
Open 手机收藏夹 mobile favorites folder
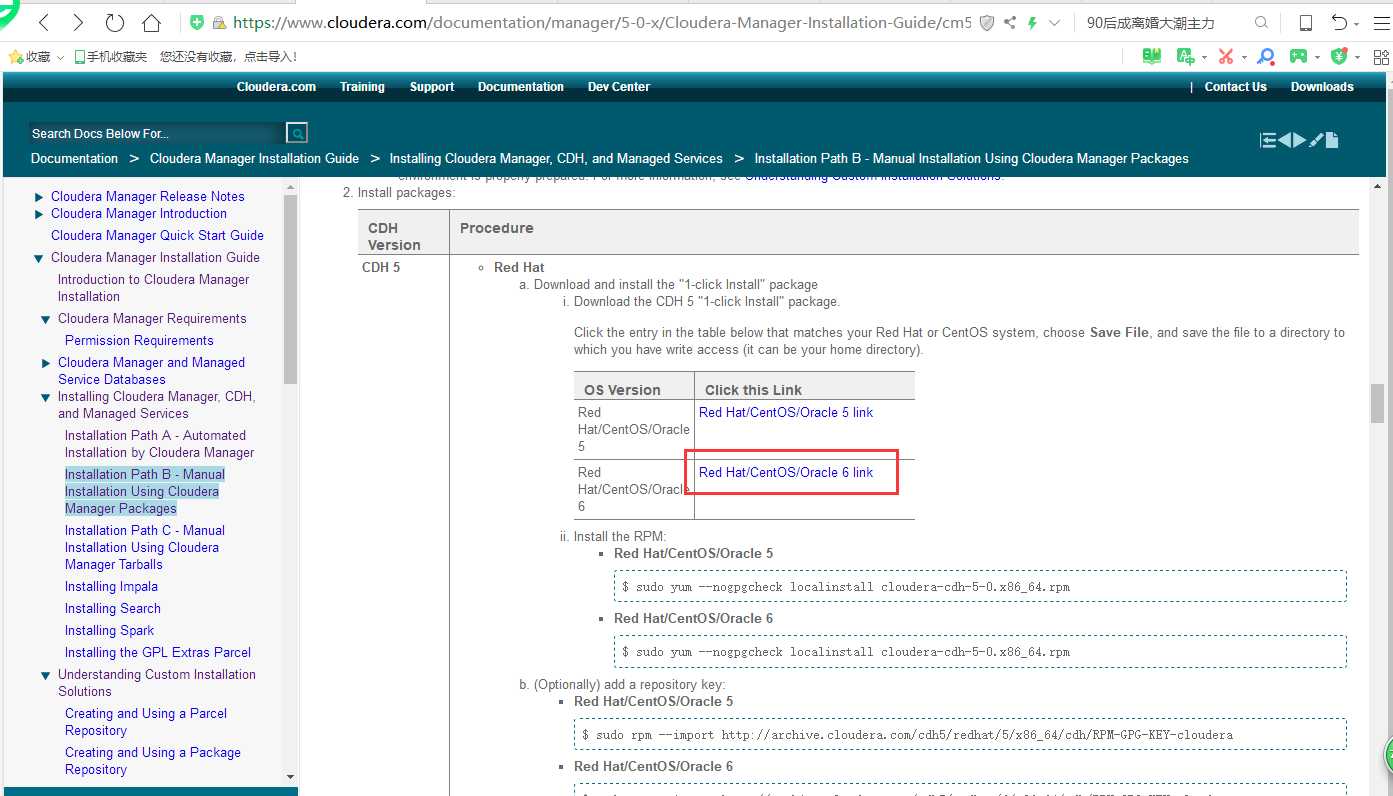click(x=111, y=57)
